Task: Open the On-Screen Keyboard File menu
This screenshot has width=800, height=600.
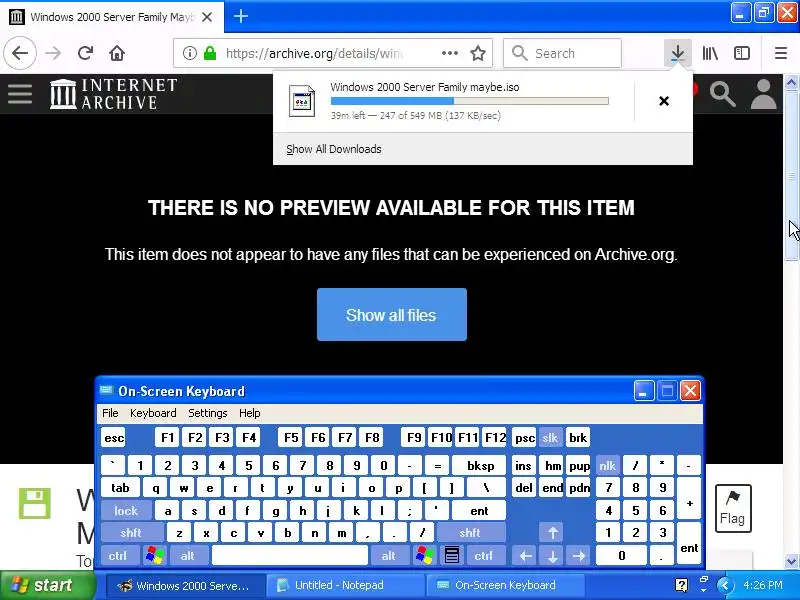Action: tap(110, 413)
